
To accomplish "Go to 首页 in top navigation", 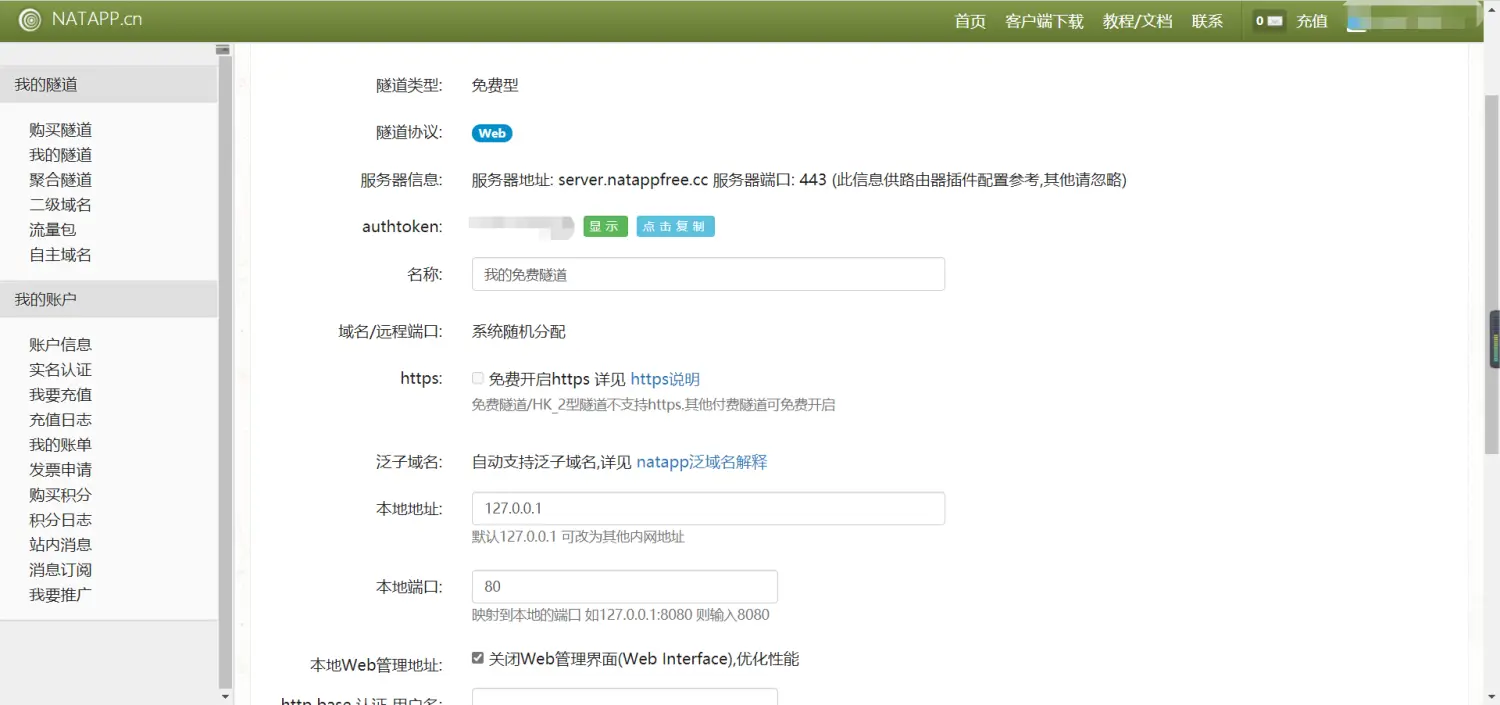I will 970,21.
